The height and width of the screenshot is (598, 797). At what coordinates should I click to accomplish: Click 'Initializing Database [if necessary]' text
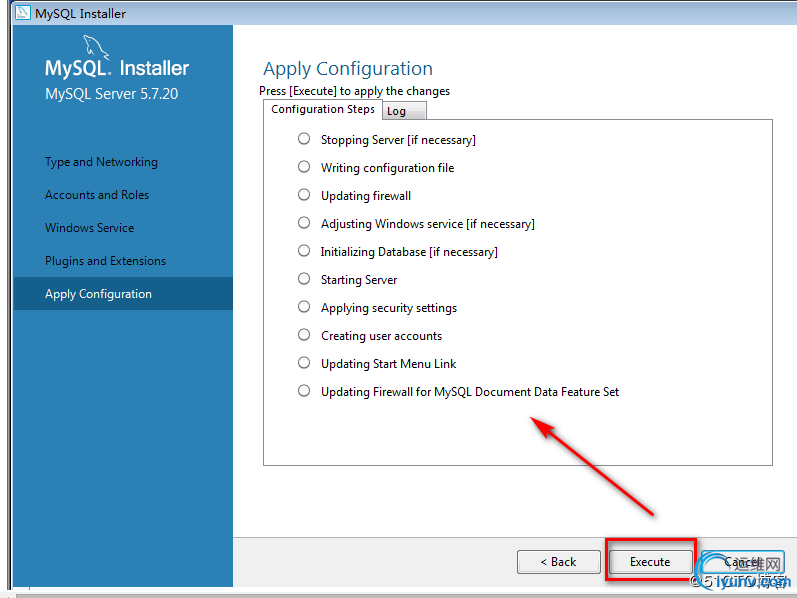pyautogui.click(x=409, y=252)
